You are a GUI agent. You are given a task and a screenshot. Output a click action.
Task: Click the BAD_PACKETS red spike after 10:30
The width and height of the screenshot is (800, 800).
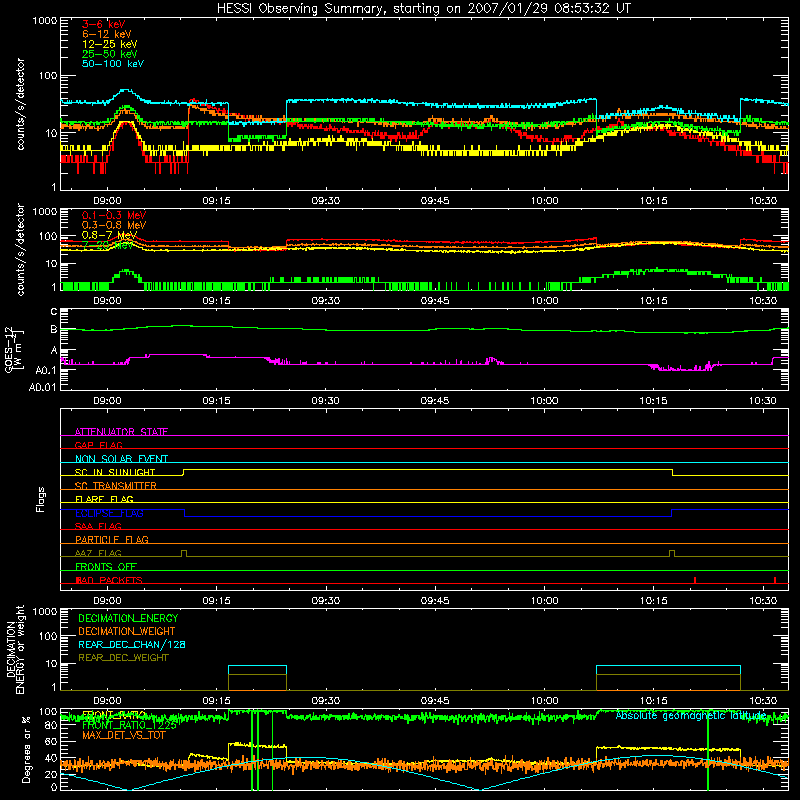(775, 580)
